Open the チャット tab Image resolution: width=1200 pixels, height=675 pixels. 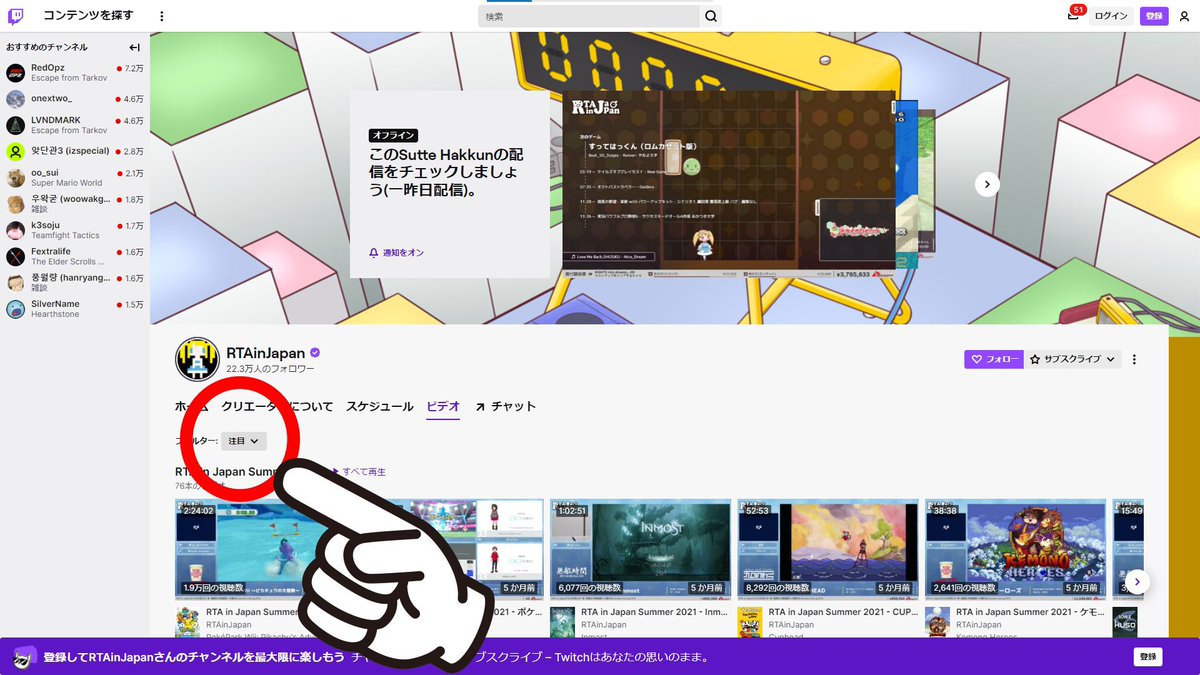coord(506,406)
